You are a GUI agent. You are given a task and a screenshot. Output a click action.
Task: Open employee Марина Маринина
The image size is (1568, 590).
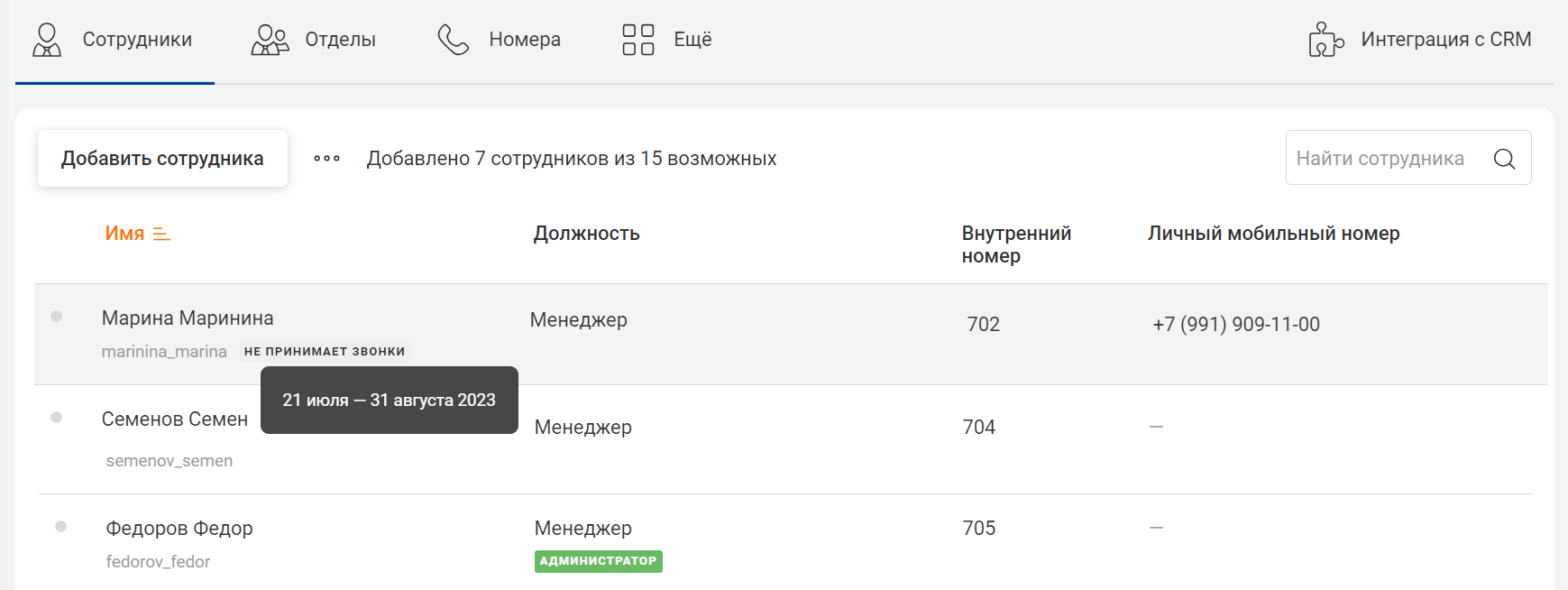[188, 318]
